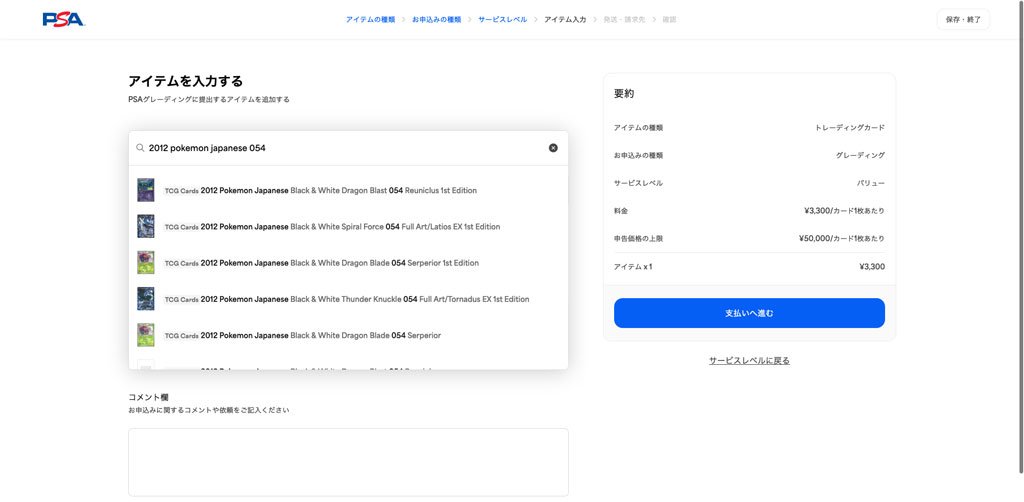Choose Dragon Blast 054 Reuniclus 1st Edition result
Image resolution: width=1024 pixels, height=502 pixels.
[348, 191]
